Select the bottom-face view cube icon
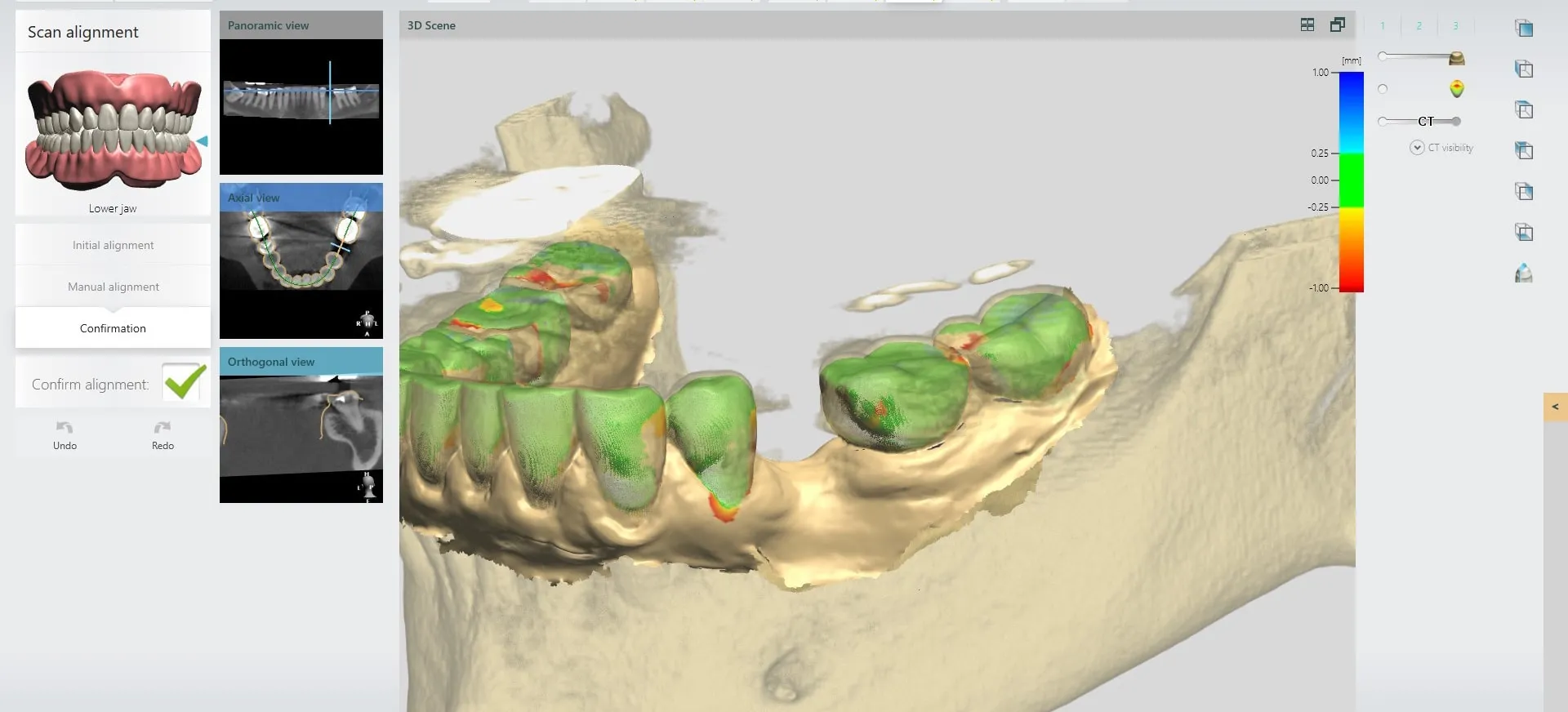 click(x=1523, y=233)
